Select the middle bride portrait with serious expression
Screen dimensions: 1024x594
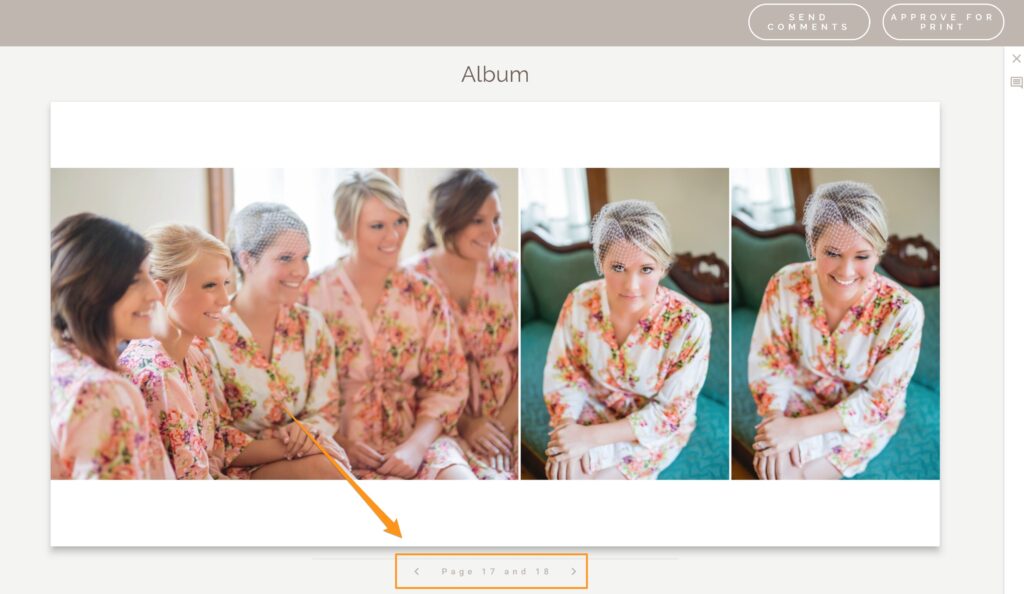pyautogui.click(x=624, y=324)
